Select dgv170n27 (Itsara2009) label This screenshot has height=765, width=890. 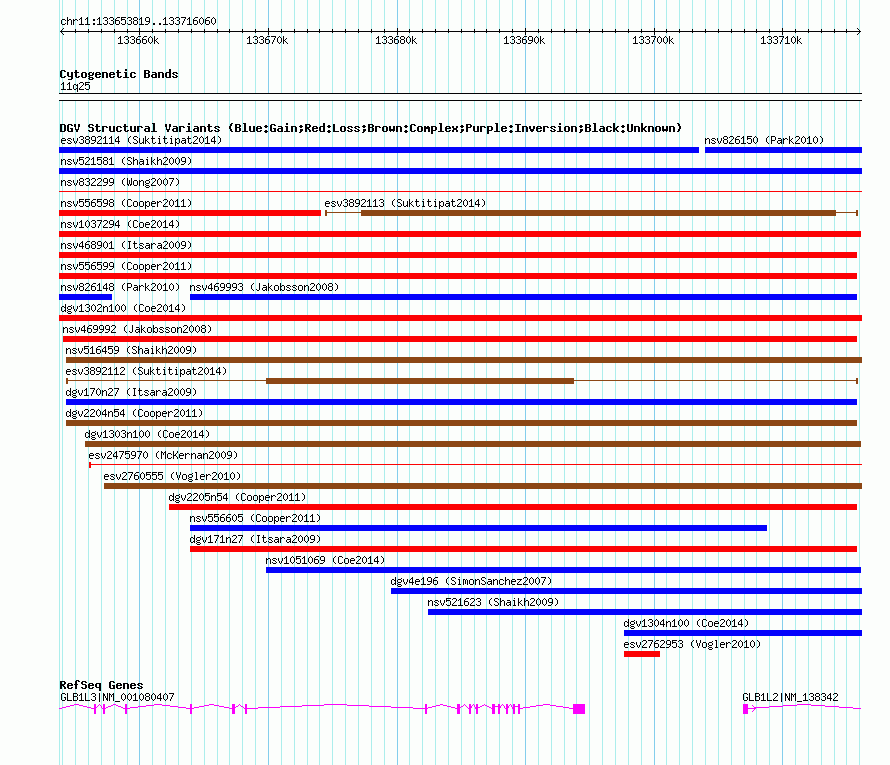[x=131, y=392]
